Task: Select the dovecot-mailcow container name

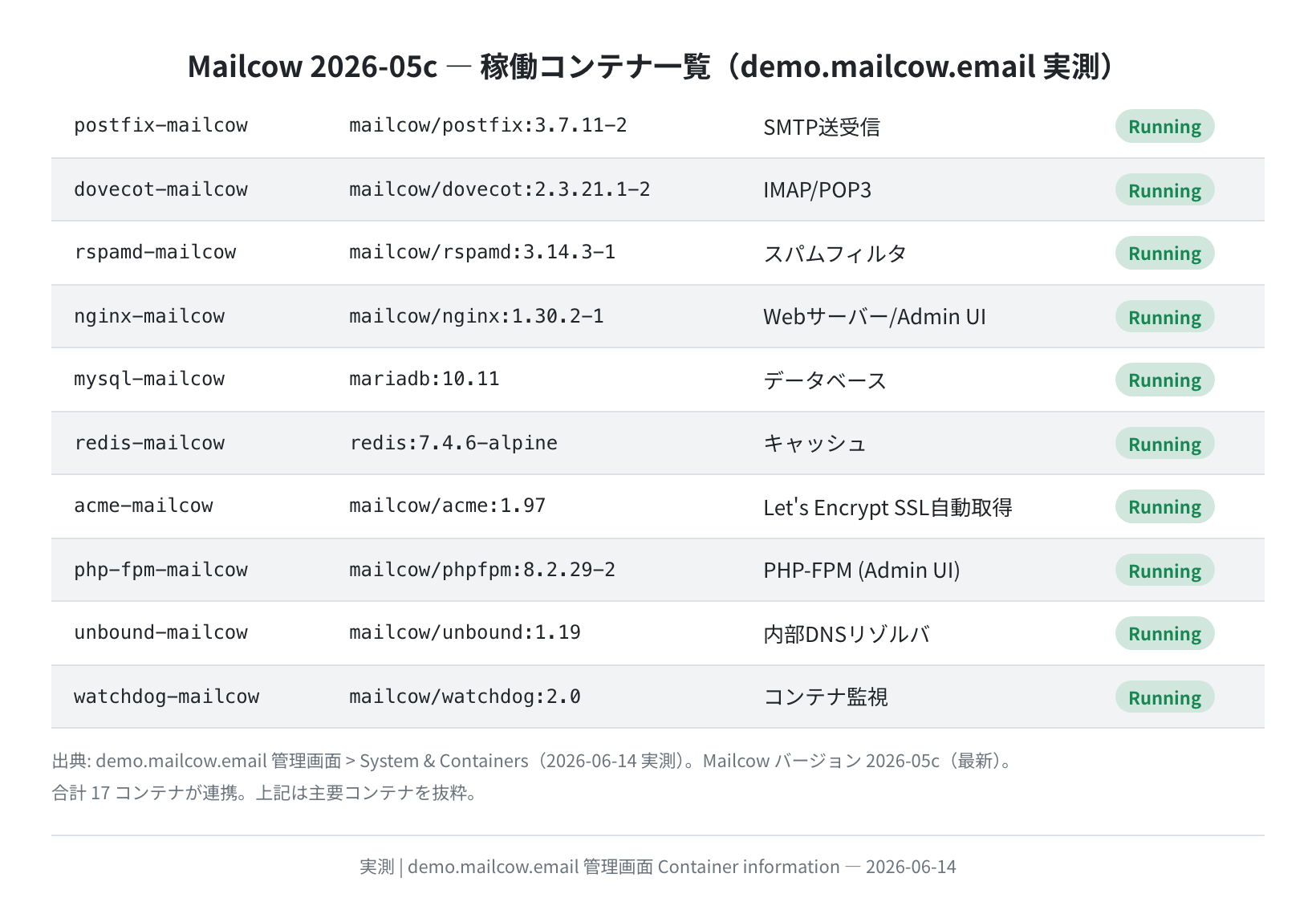Action: [x=160, y=189]
